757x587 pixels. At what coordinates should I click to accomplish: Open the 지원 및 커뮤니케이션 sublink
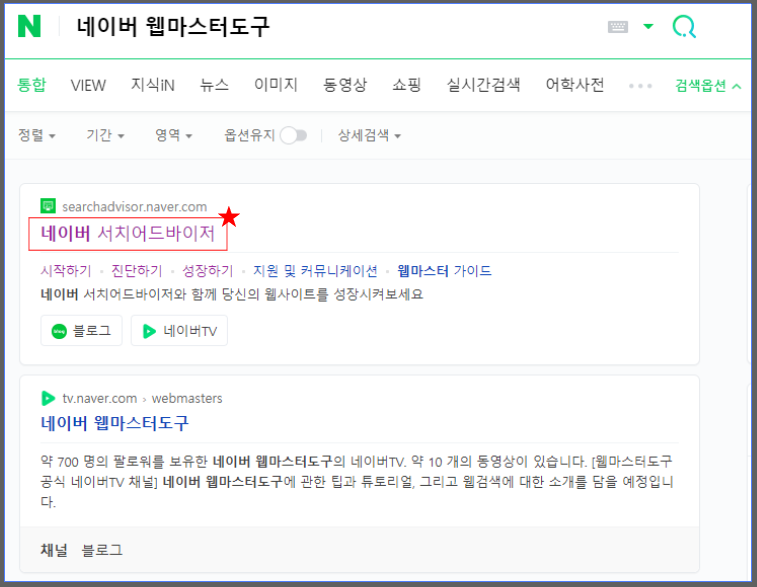[x=315, y=271]
